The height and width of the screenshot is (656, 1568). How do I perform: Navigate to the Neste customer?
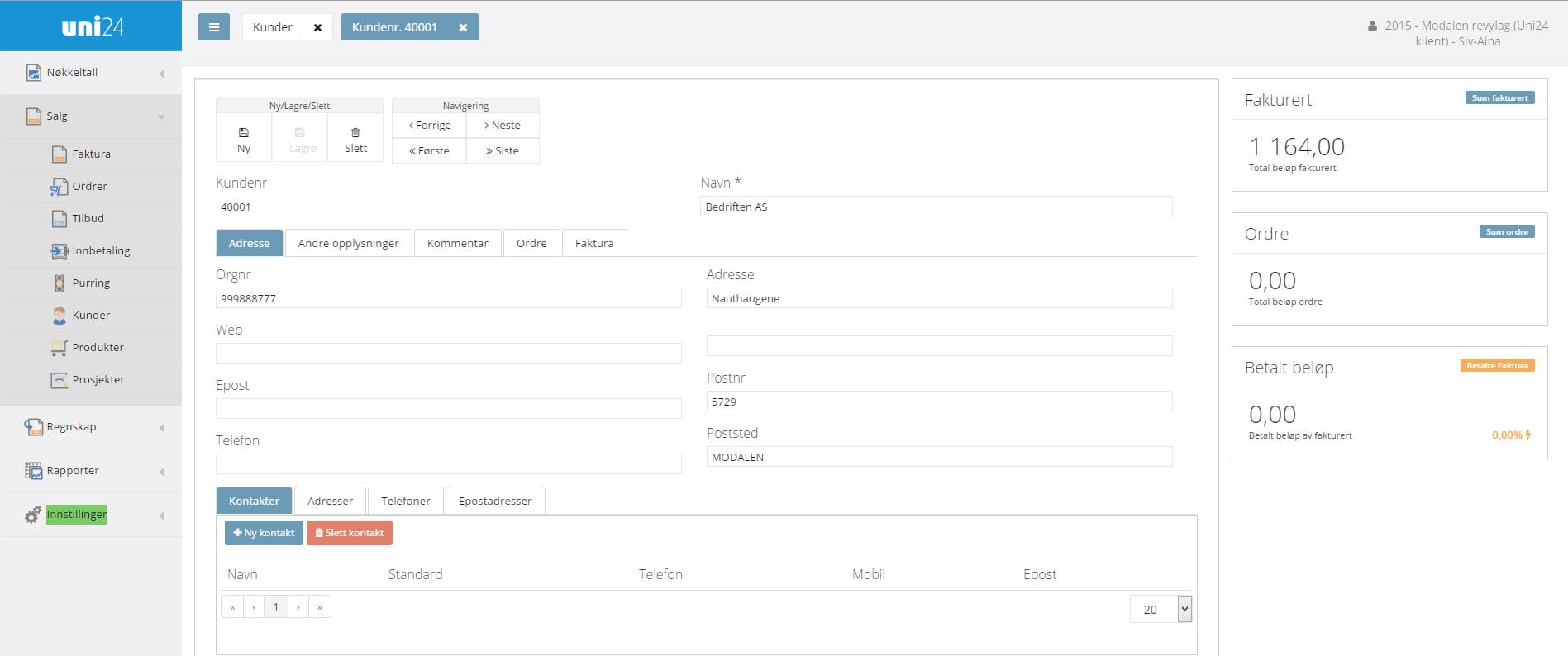point(503,126)
